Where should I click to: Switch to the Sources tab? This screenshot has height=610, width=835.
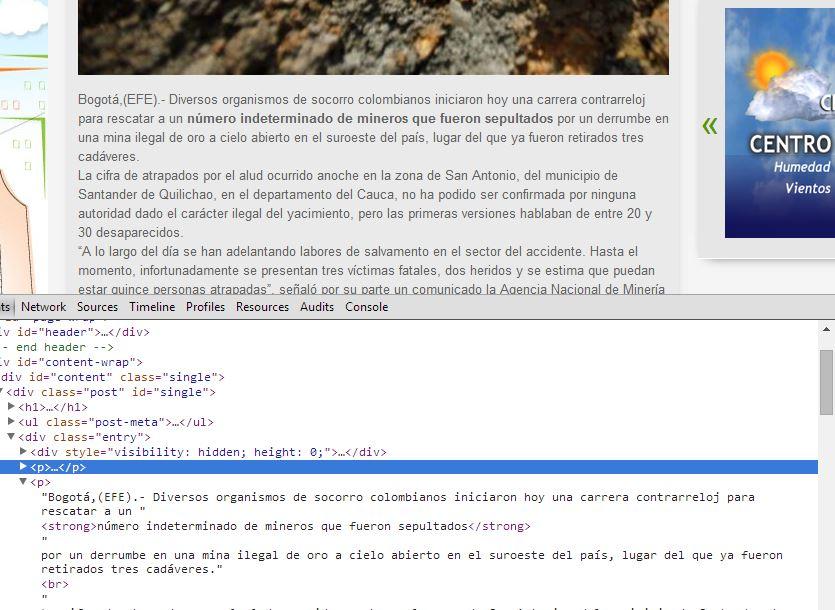[97, 307]
